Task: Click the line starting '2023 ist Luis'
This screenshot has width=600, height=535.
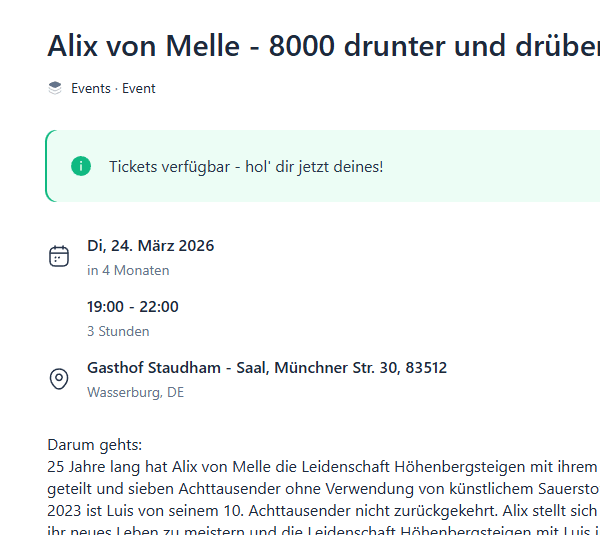Action: (322, 508)
